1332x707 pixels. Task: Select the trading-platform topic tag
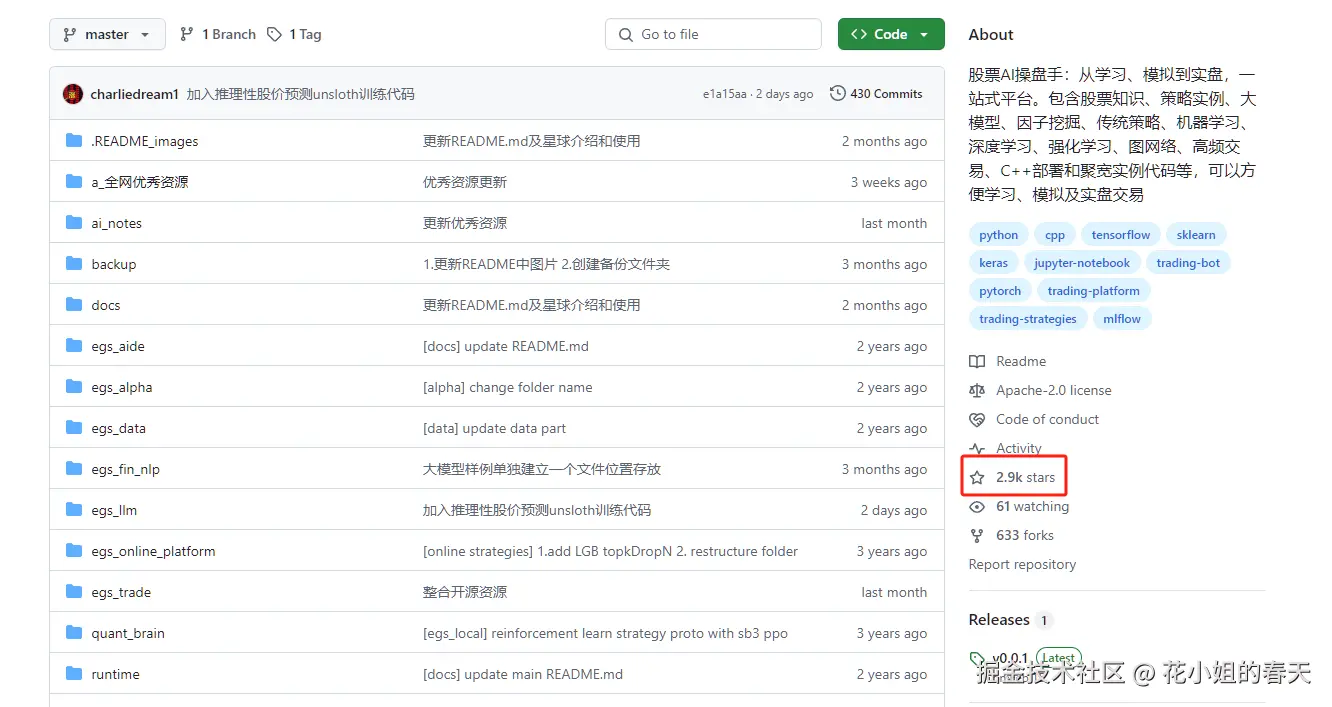coord(1094,291)
